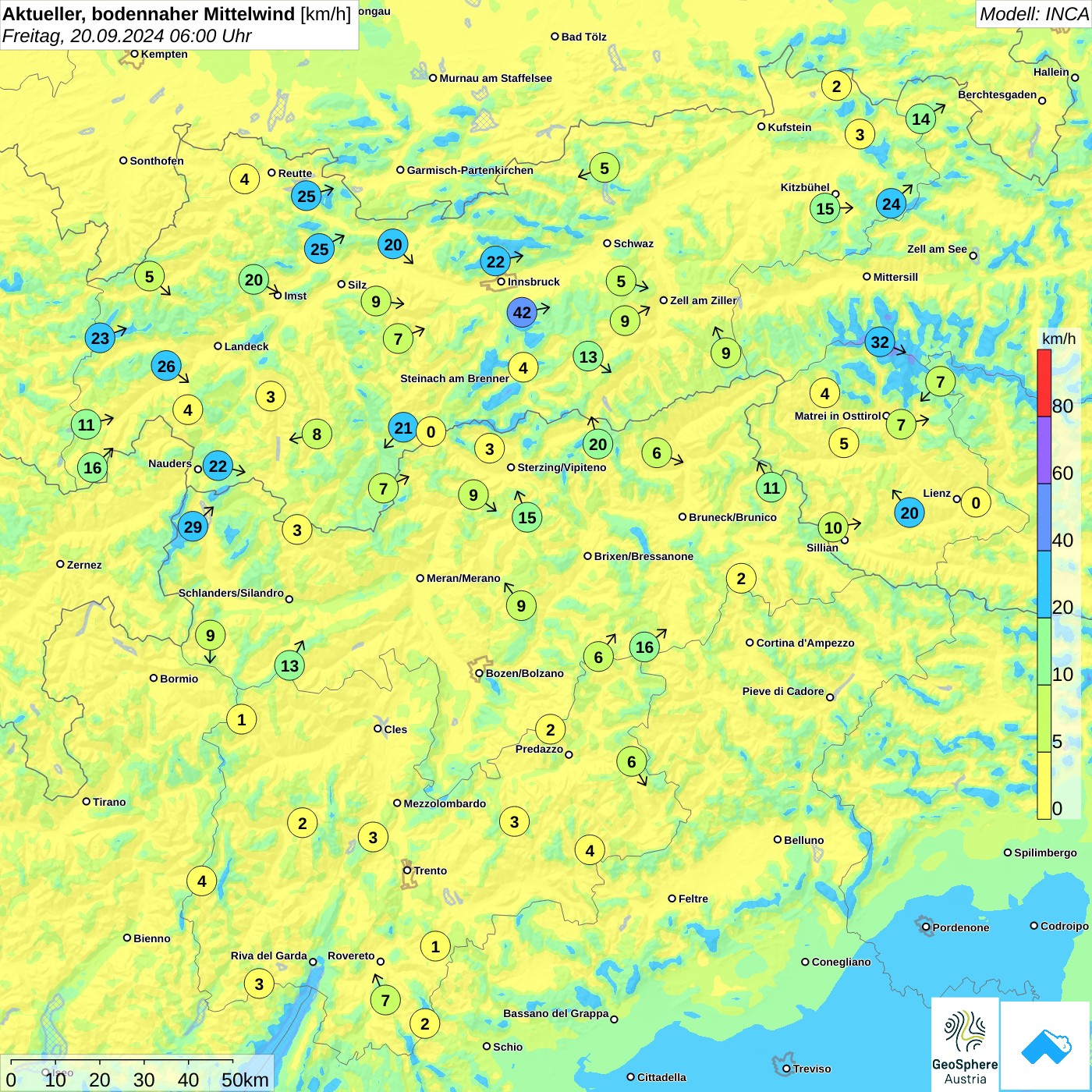Click the Zell am See label
The width and height of the screenshot is (1092, 1092).
pyautogui.click(x=937, y=249)
